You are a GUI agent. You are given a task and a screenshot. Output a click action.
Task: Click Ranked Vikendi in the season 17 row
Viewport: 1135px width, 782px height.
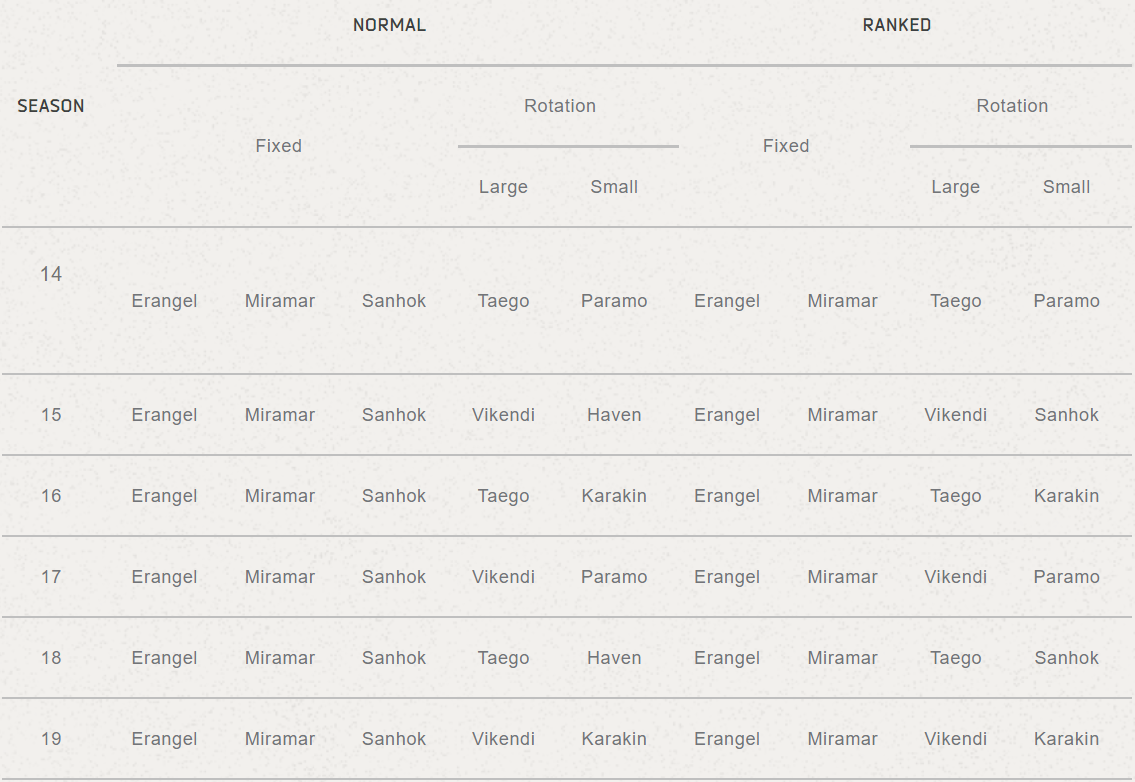point(955,577)
